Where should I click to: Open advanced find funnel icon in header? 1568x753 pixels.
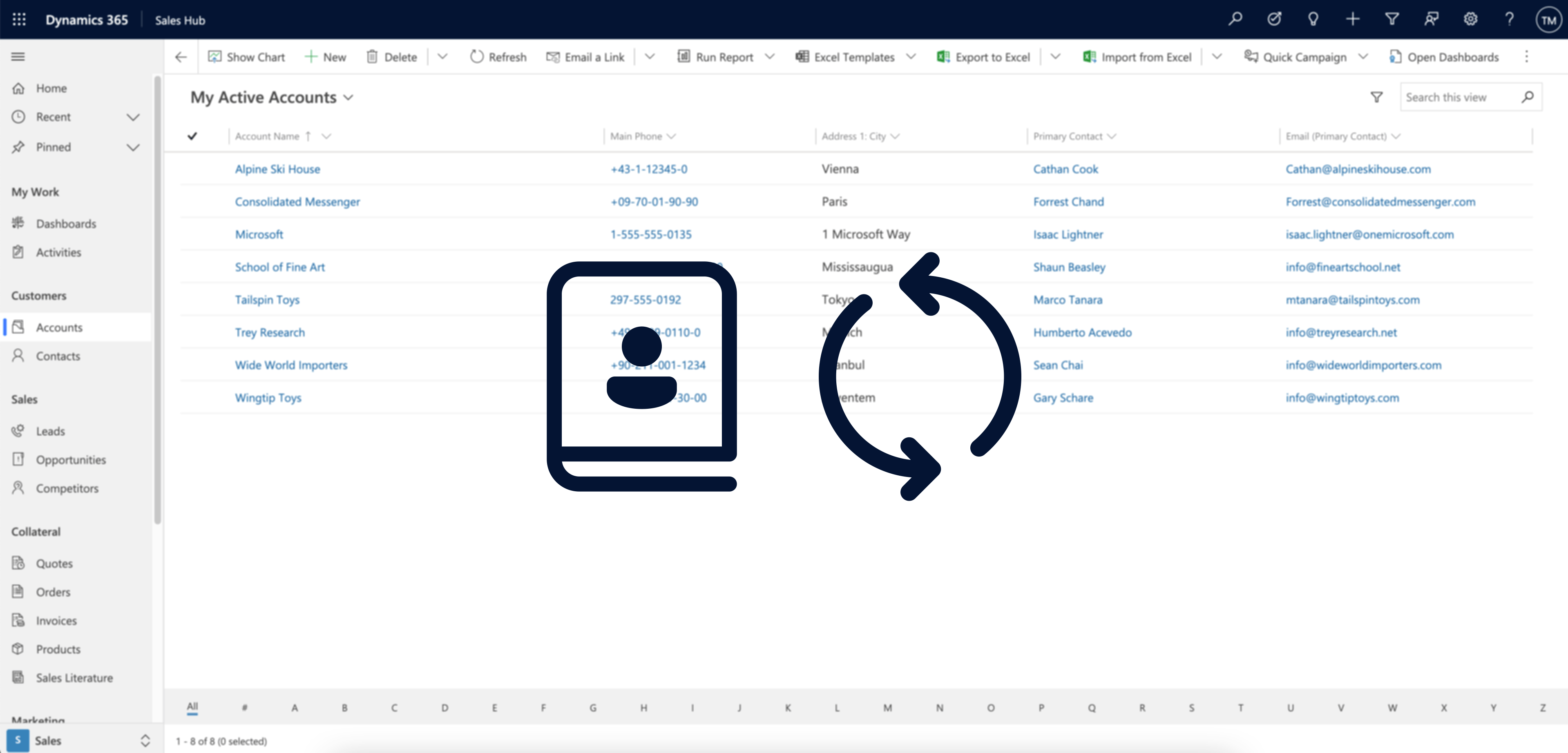1392,20
